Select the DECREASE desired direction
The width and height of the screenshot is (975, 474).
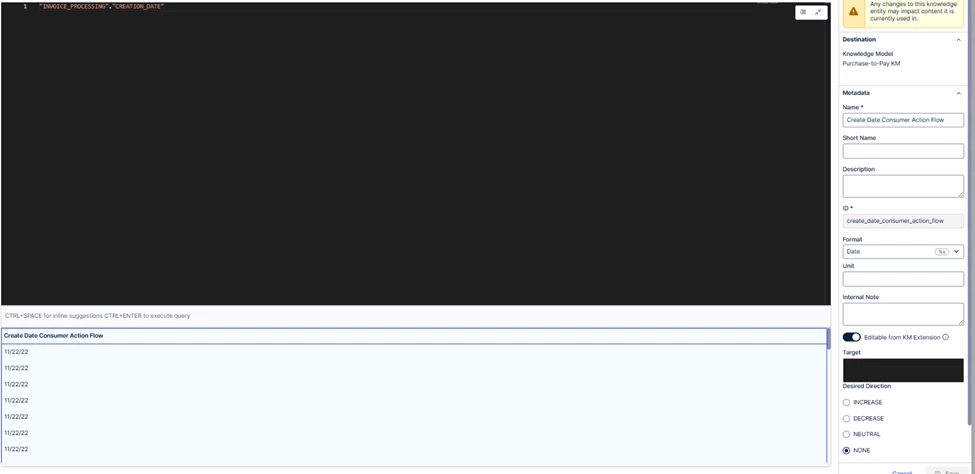pyautogui.click(x=846, y=419)
